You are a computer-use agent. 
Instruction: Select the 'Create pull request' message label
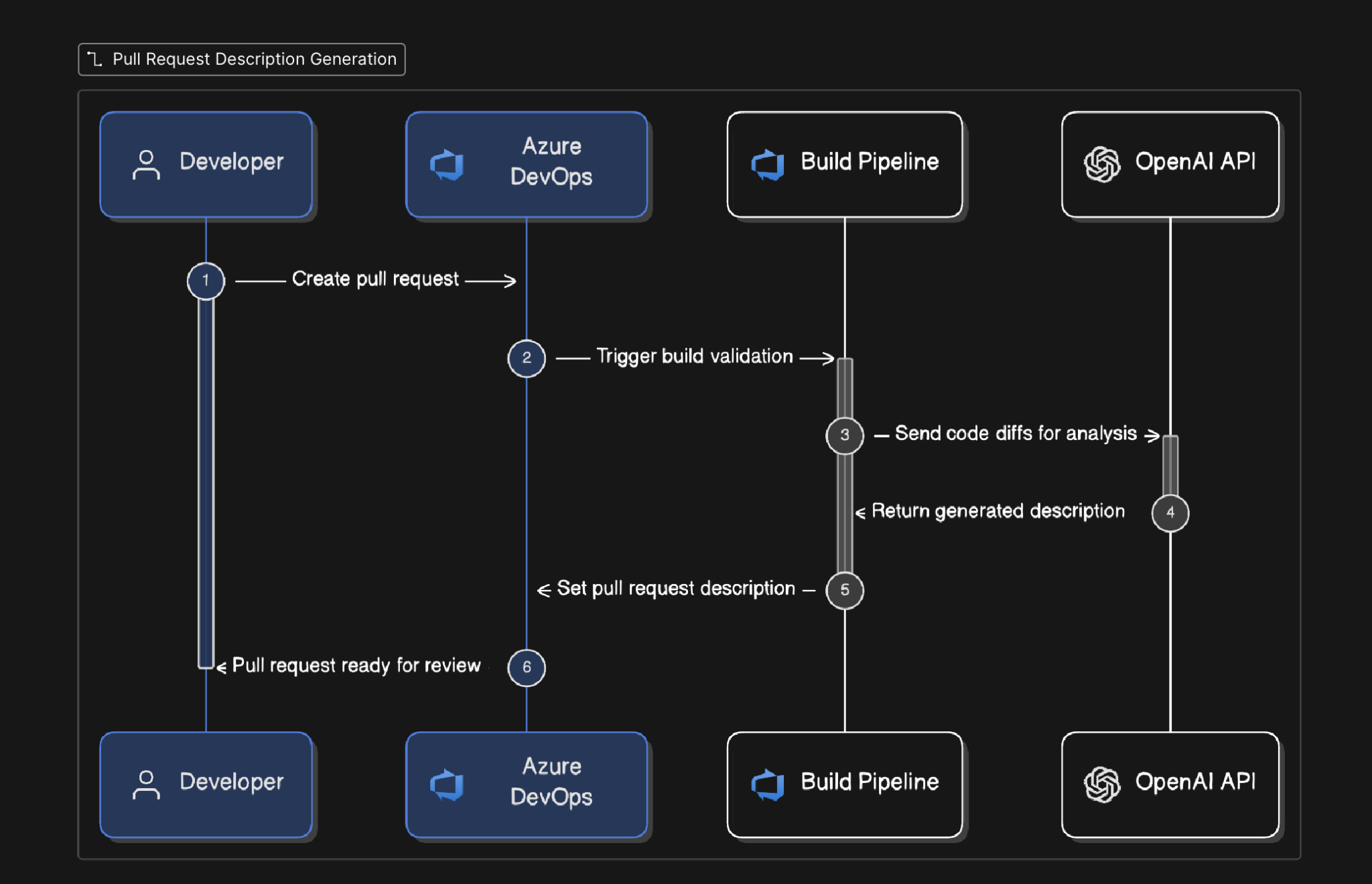pos(375,279)
